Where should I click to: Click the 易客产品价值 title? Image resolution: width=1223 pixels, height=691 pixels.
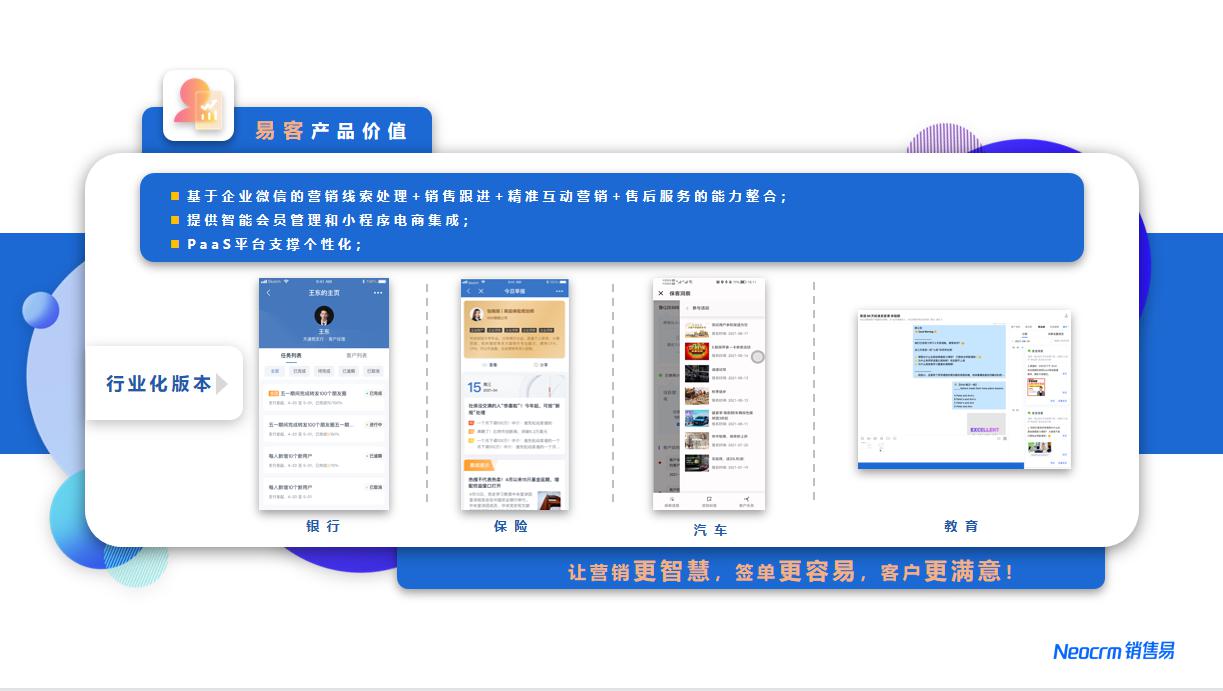click(331, 131)
